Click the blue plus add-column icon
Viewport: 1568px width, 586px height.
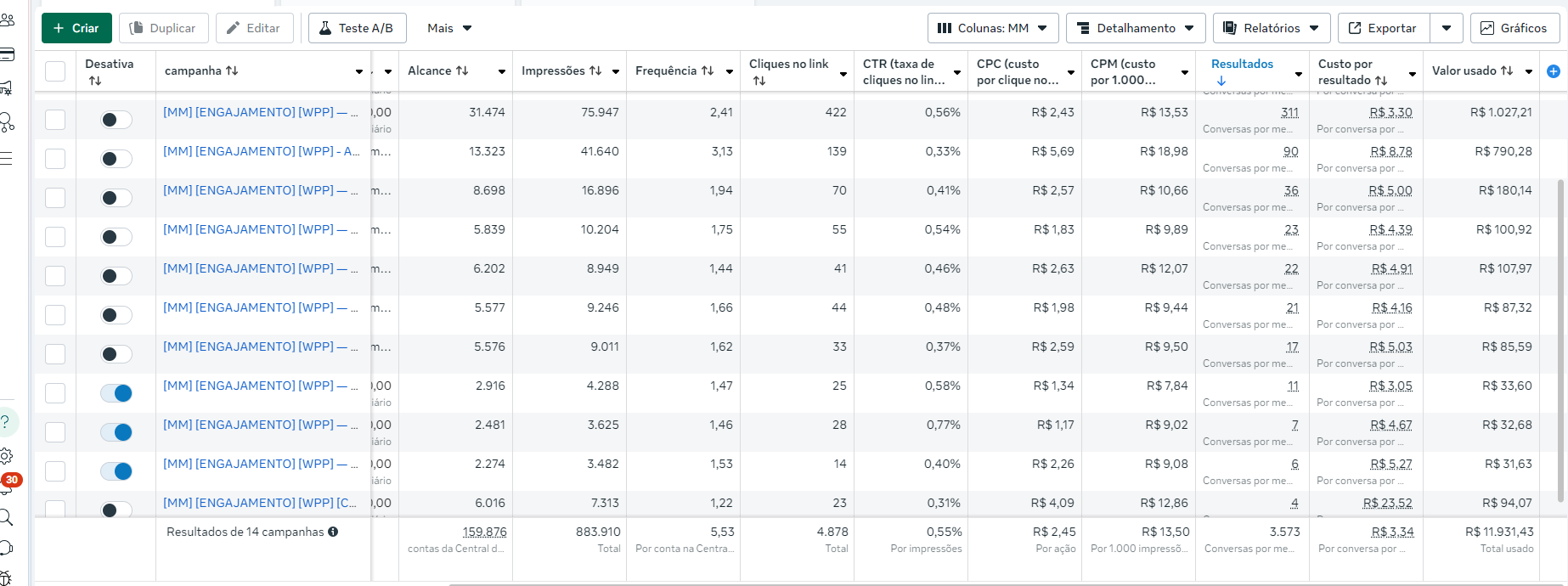(1553, 71)
